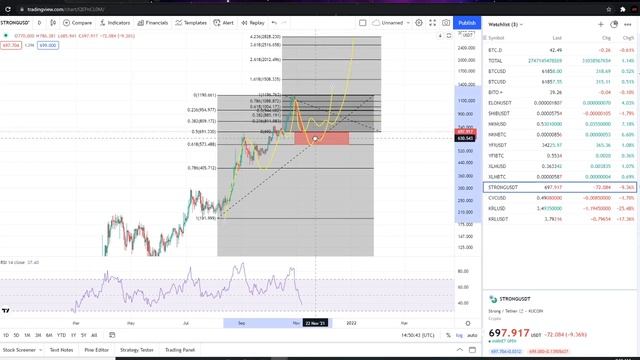Bookmark this page with the star icon

click(609, 9)
